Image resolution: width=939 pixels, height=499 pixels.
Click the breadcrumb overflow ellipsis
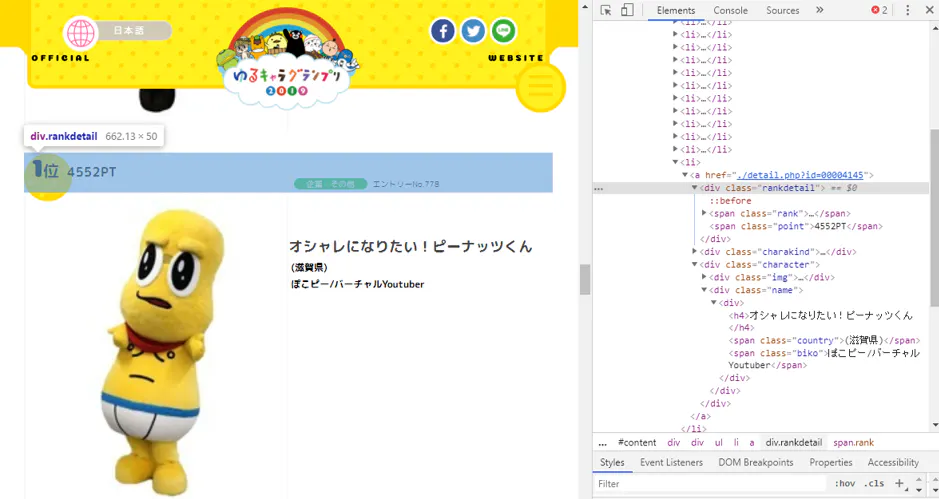click(x=602, y=443)
